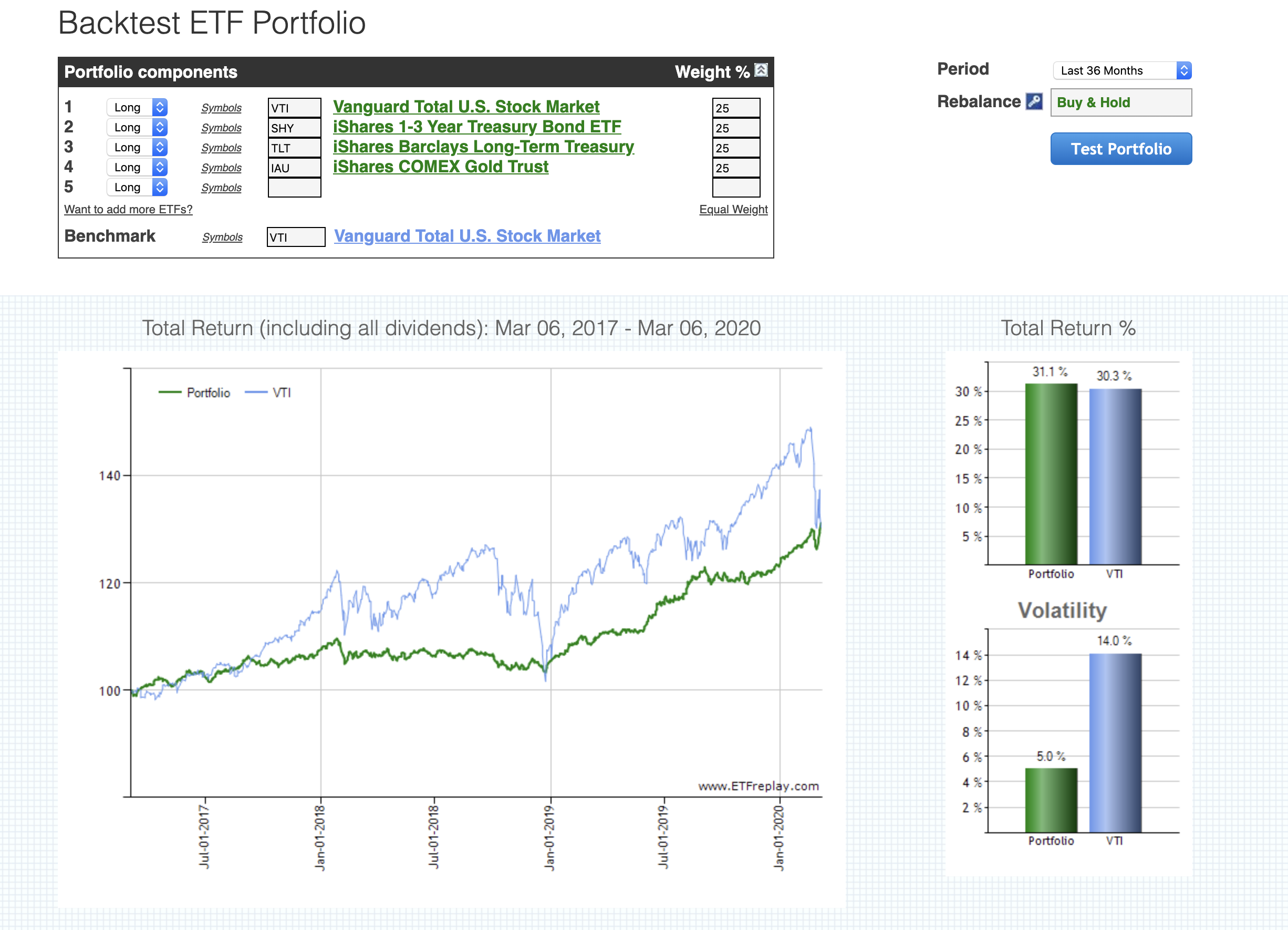
Task: Open iShares COMEX Gold Trust link
Action: coord(441,167)
